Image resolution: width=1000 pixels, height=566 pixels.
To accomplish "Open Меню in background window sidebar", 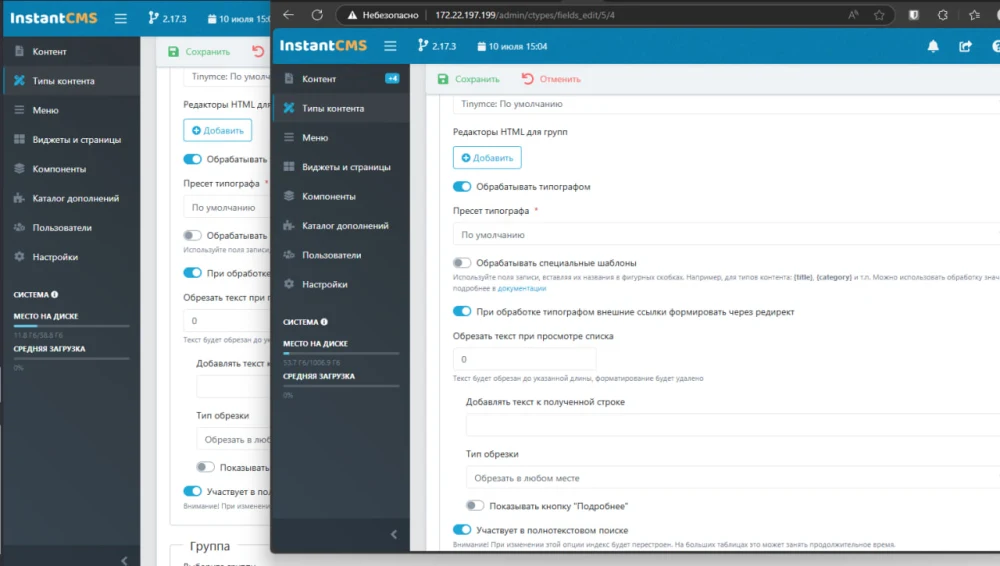I will [71, 110].
